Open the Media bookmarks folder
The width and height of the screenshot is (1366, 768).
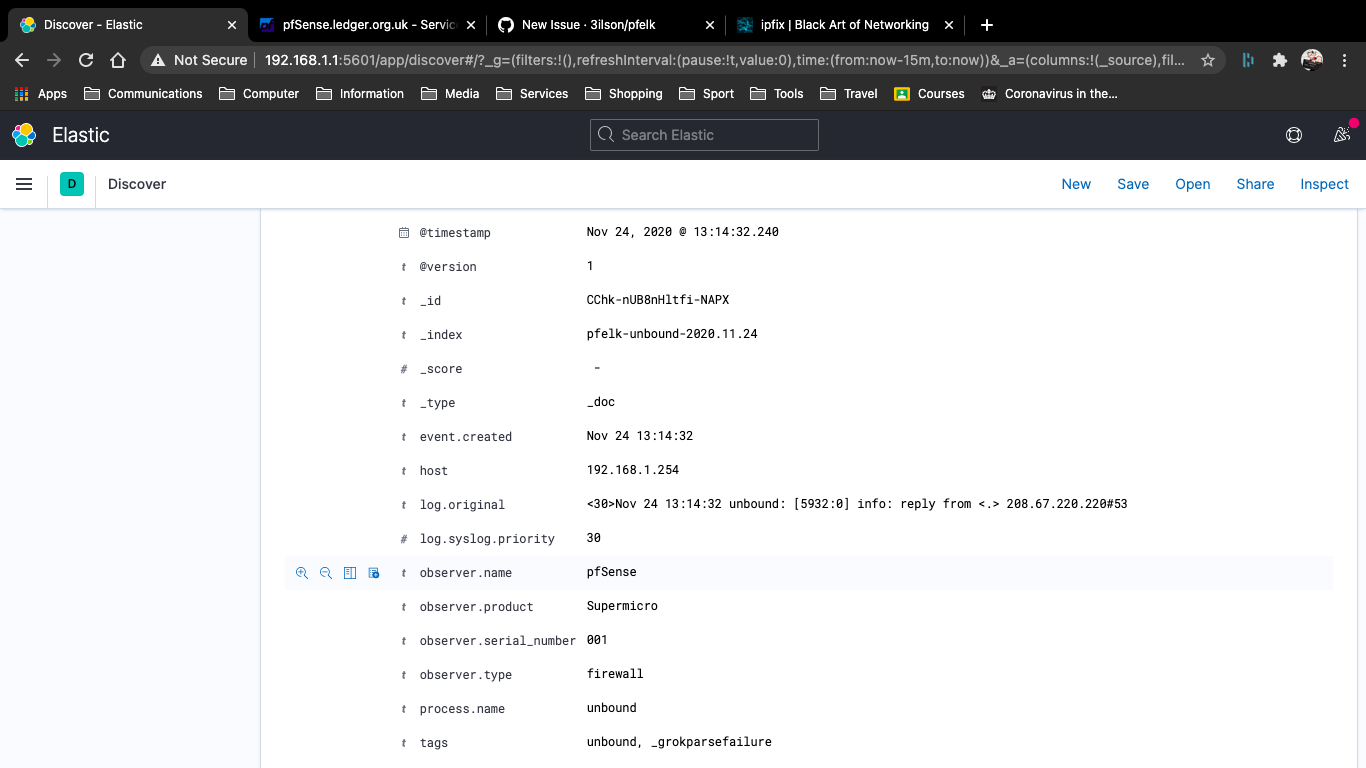(x=450, y=93)
